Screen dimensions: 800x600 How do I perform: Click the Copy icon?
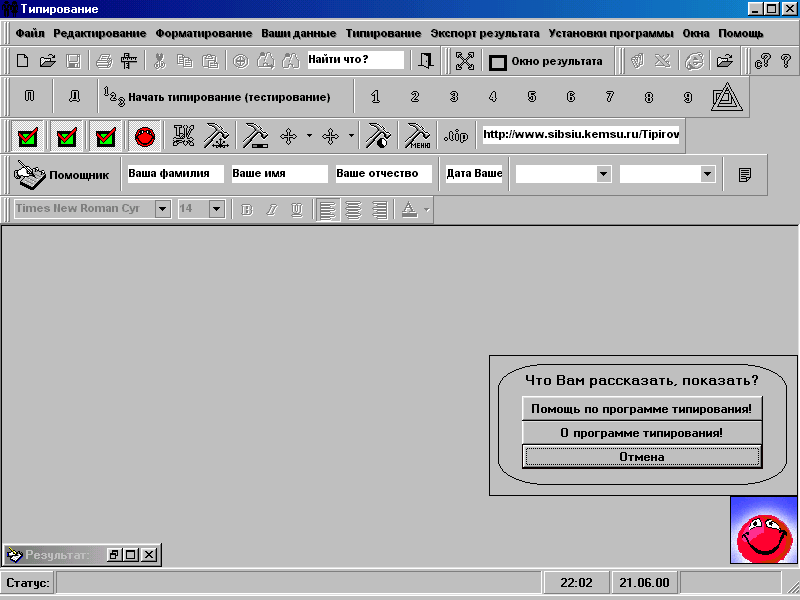[184, 61]
